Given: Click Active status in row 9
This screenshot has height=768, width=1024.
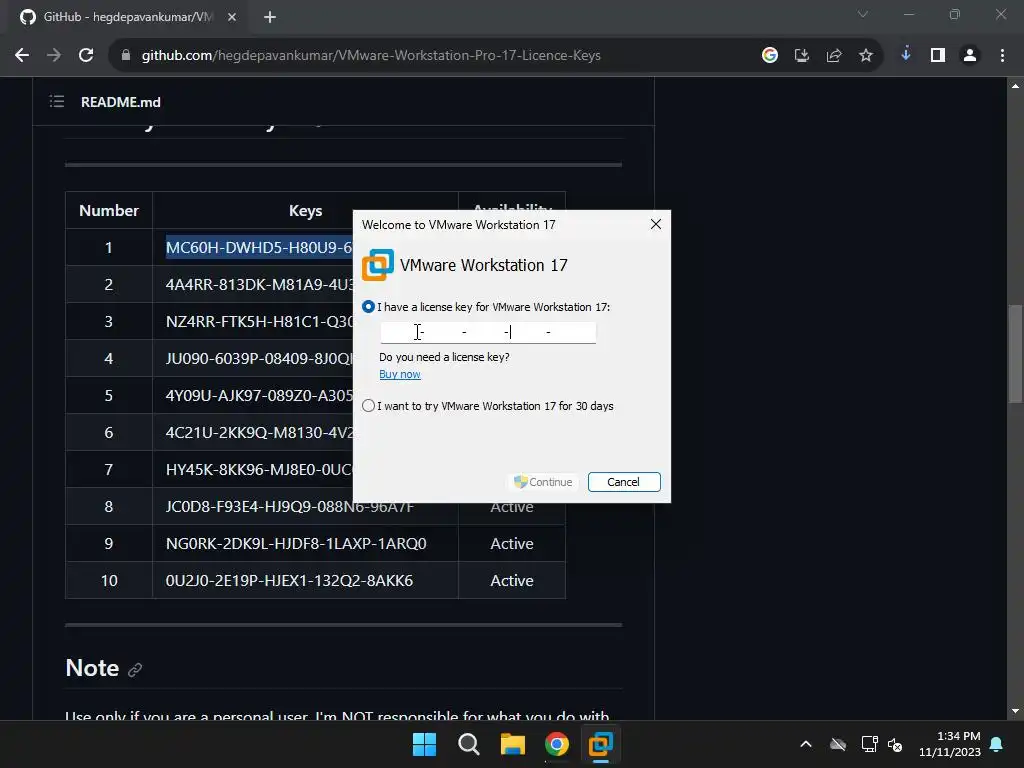Looking at the screenshot, I should 512,543.
